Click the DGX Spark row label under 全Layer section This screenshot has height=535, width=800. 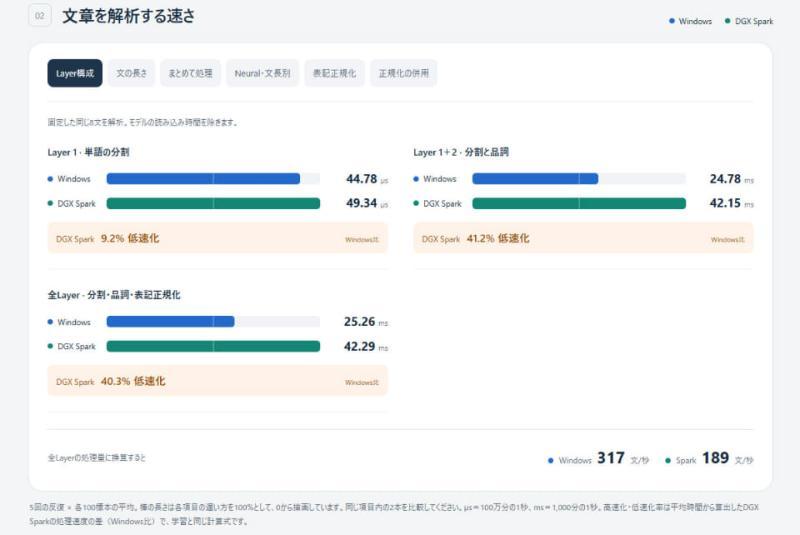point(71,346)
